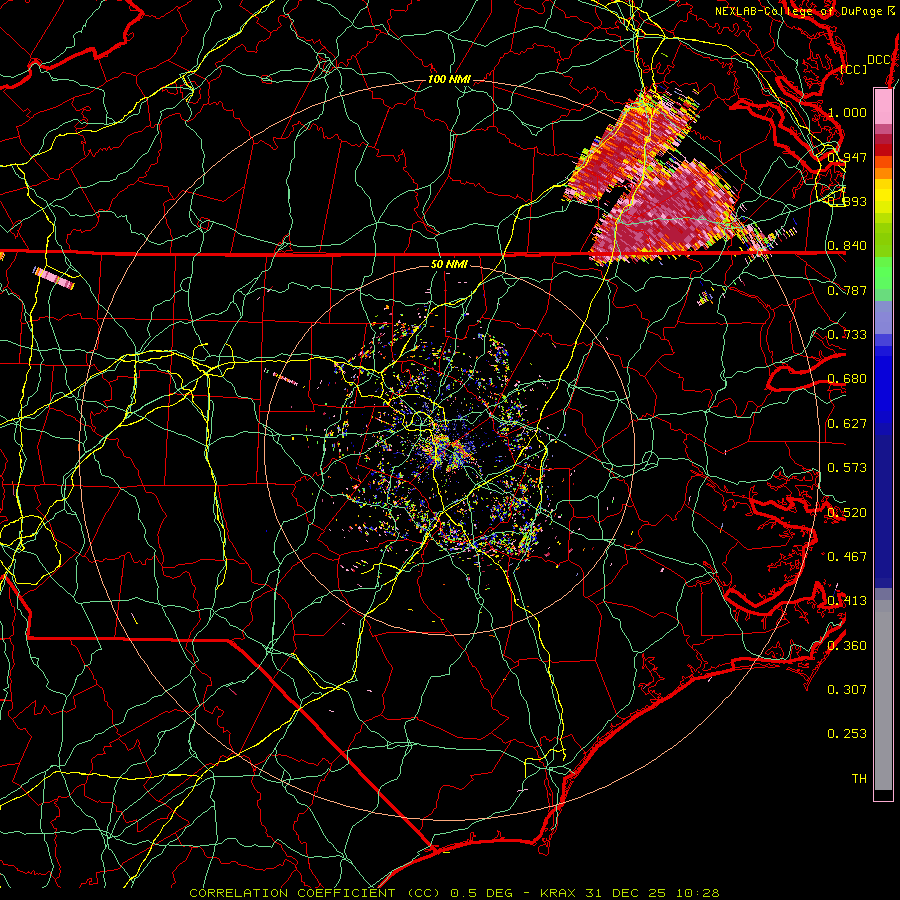Select the 0.947 legend value
The width and height of the screenshot is (900, 900).
pyautogui.click(x=847, y=157)
